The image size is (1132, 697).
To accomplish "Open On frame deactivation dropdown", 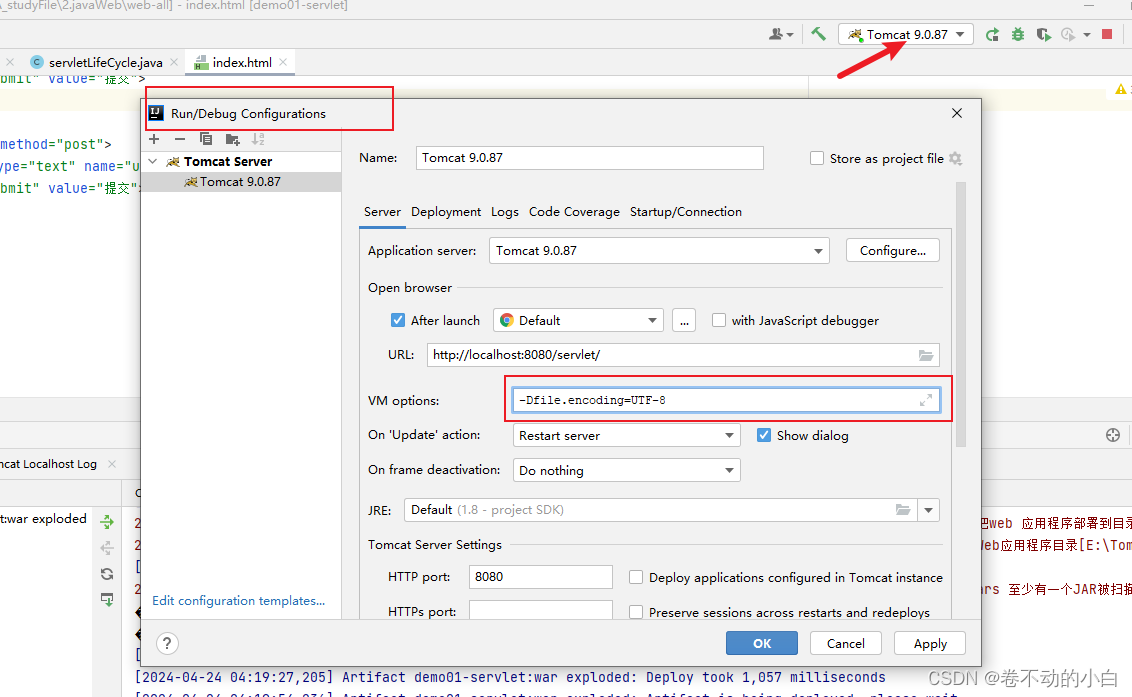I will [x=627, y=470].
